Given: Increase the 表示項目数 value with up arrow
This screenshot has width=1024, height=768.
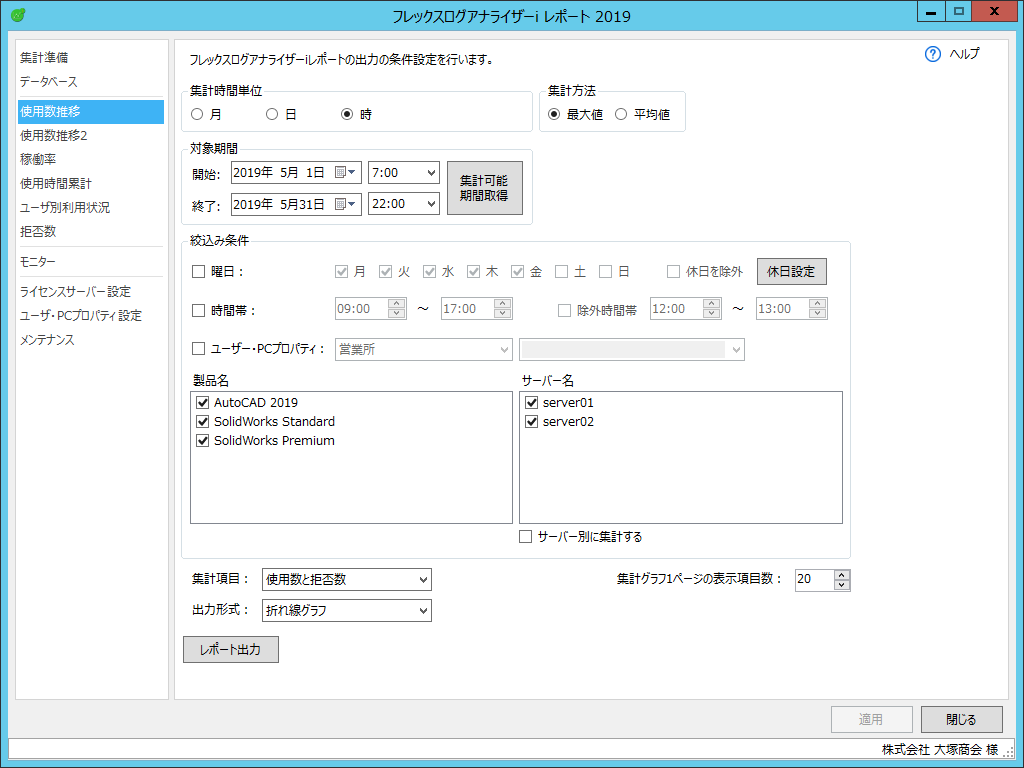Looking at the screenshot, I should 842,575.
